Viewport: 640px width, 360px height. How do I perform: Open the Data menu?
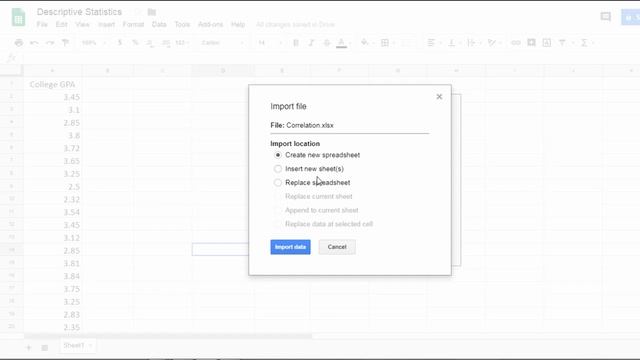[159, 24]
